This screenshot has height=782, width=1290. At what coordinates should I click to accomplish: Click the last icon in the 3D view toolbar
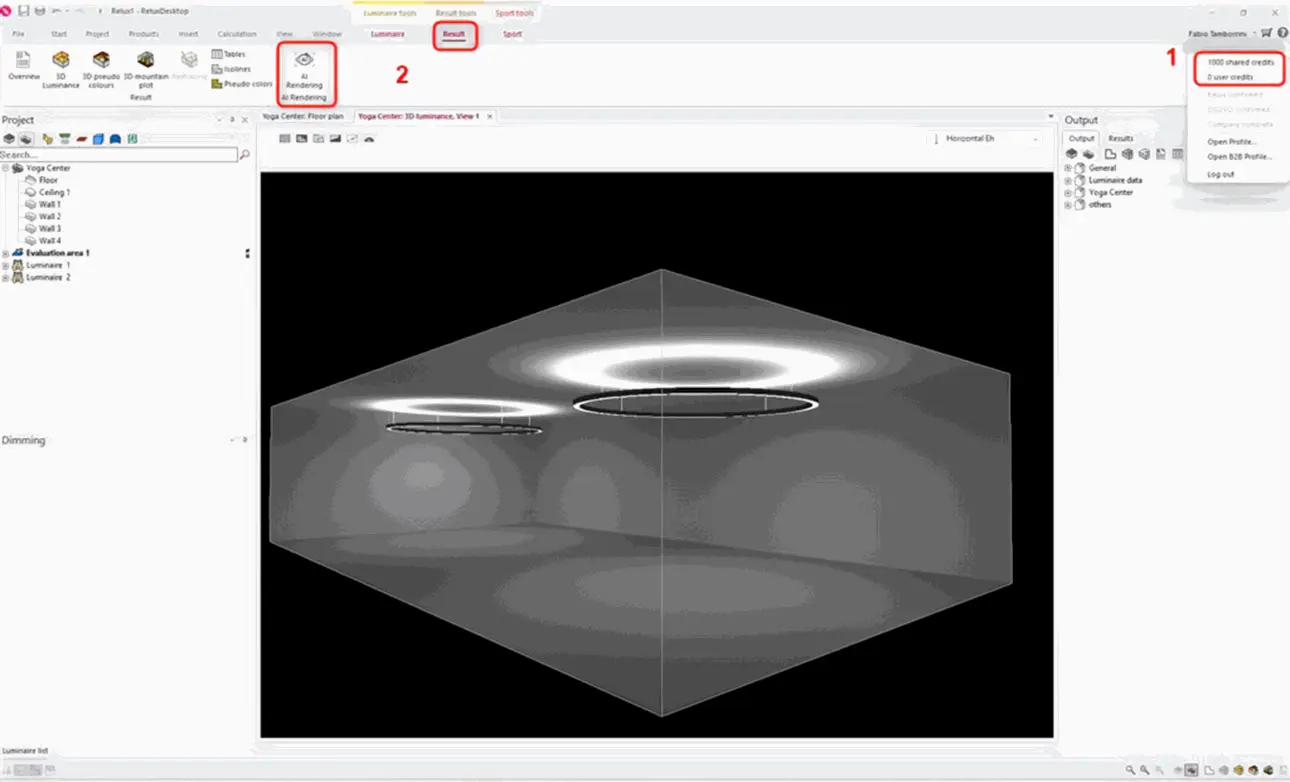[x=369, y=138]
